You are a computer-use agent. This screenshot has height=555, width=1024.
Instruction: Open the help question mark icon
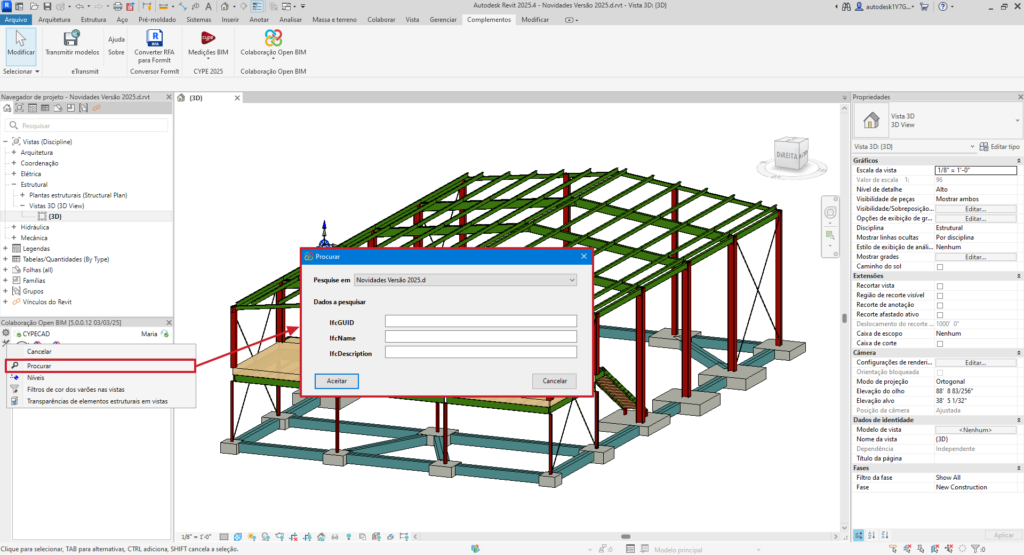click(942, 7)
